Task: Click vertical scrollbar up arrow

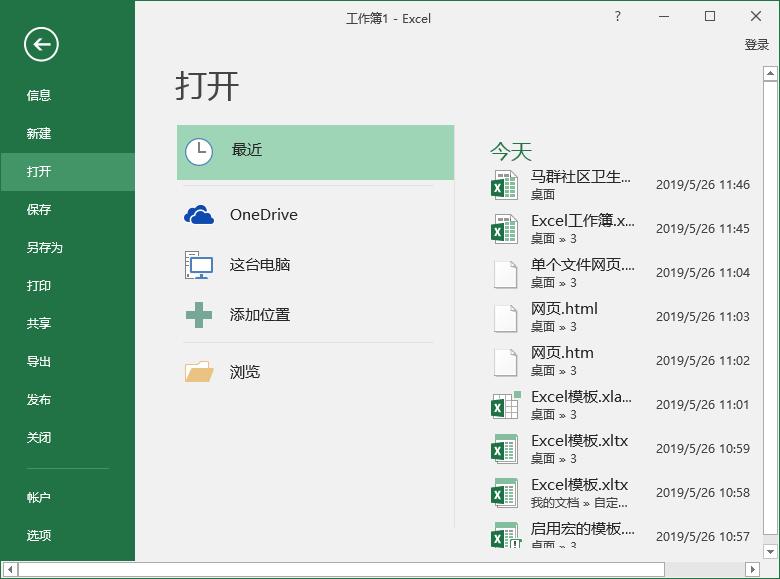Action: point(770,74)
